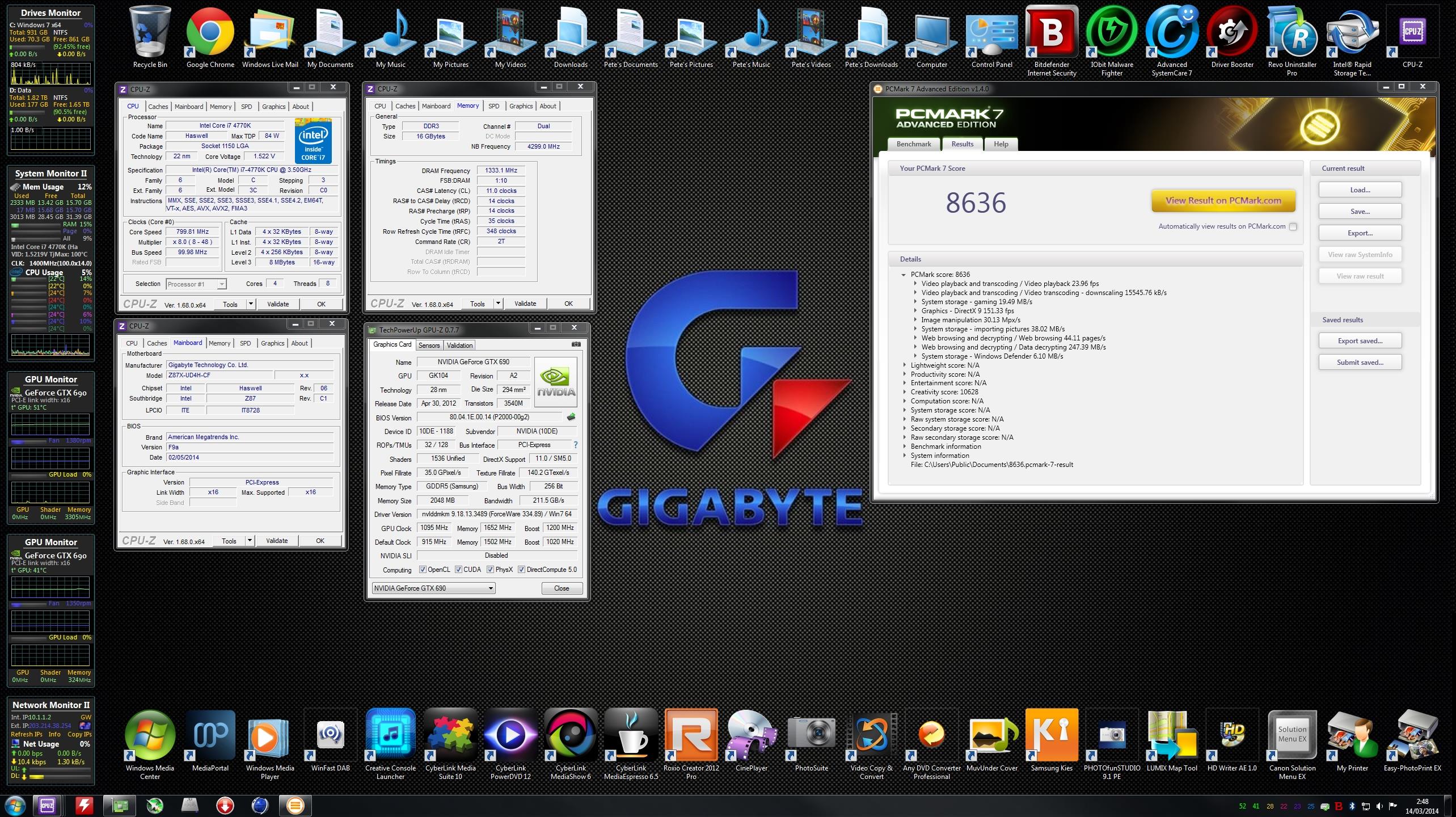The width and height of the screenshot is (1456, 817).
Task: Open Creative Console Launcher icon
Action: [x=390, y=744]
